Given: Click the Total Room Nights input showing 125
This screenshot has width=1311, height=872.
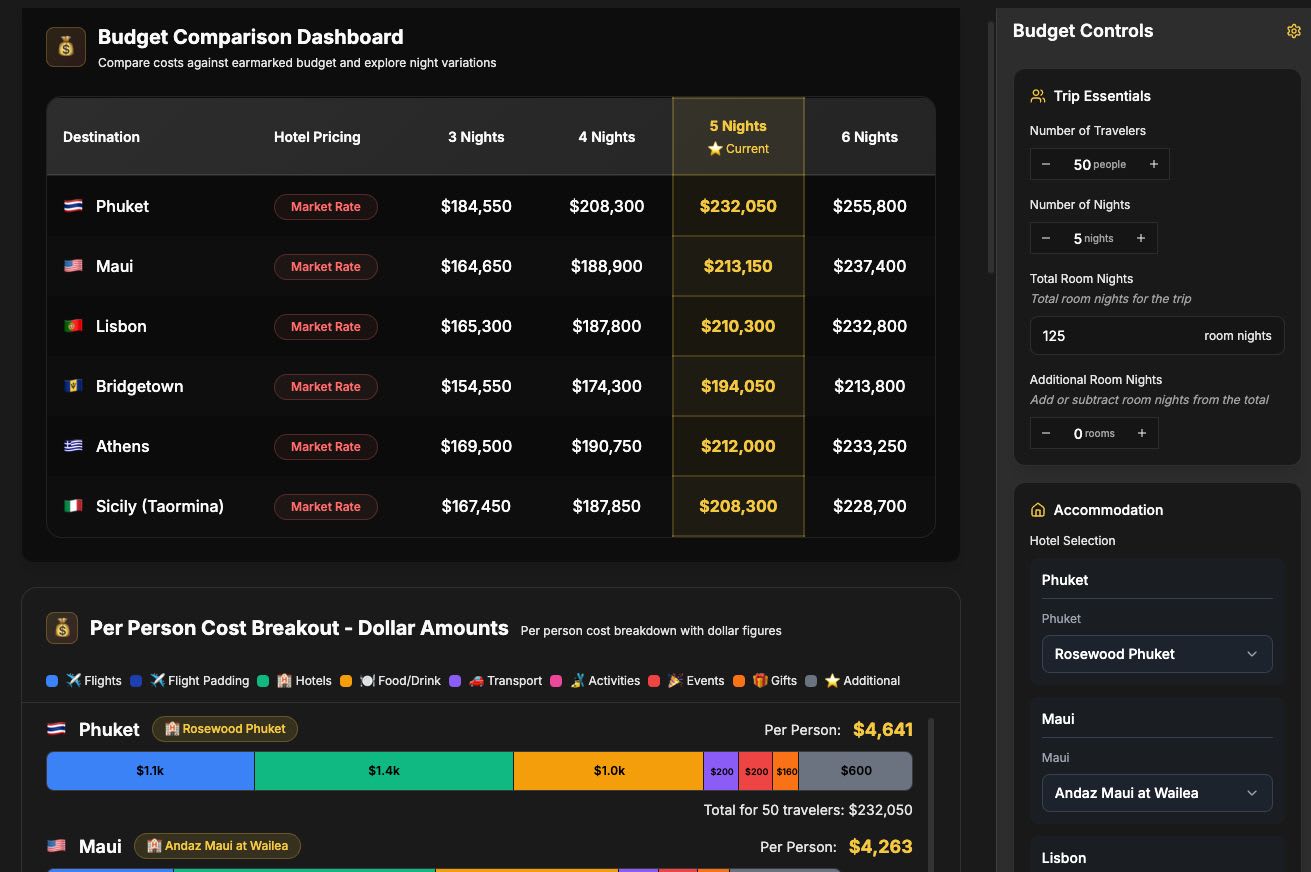Looking at the screenshot, I should pos(1157,335).
